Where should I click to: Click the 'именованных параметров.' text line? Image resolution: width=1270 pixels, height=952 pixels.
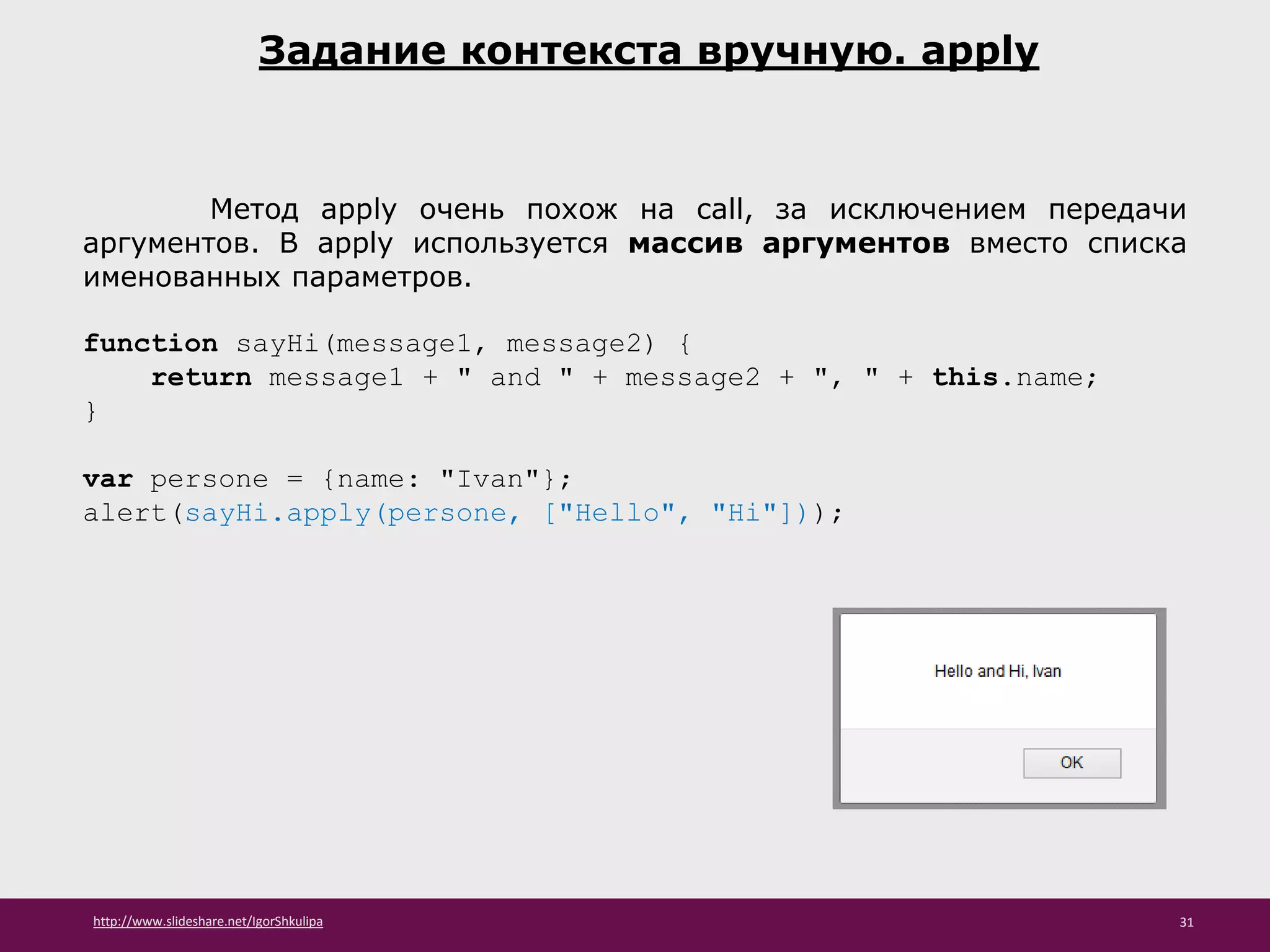pyautogui.click(x=278, y=276)
